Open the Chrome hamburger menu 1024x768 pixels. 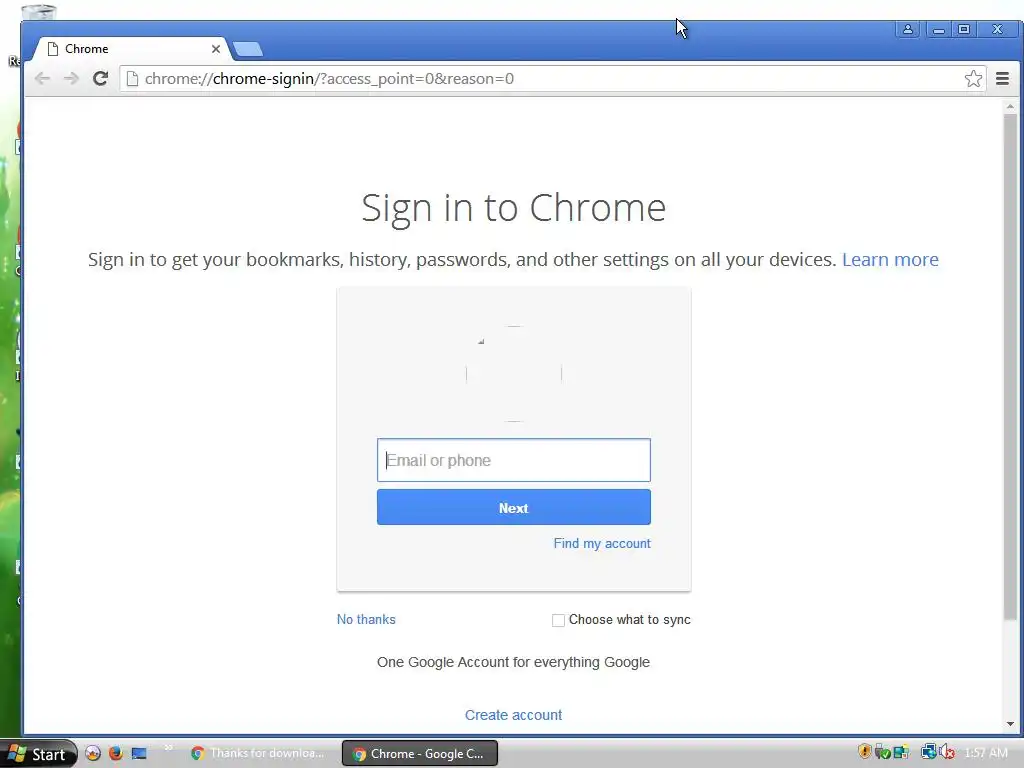click(1002, 78)
